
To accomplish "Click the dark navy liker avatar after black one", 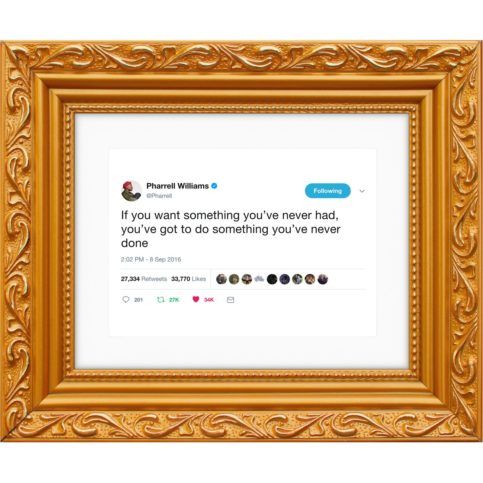I will (285, 279).
